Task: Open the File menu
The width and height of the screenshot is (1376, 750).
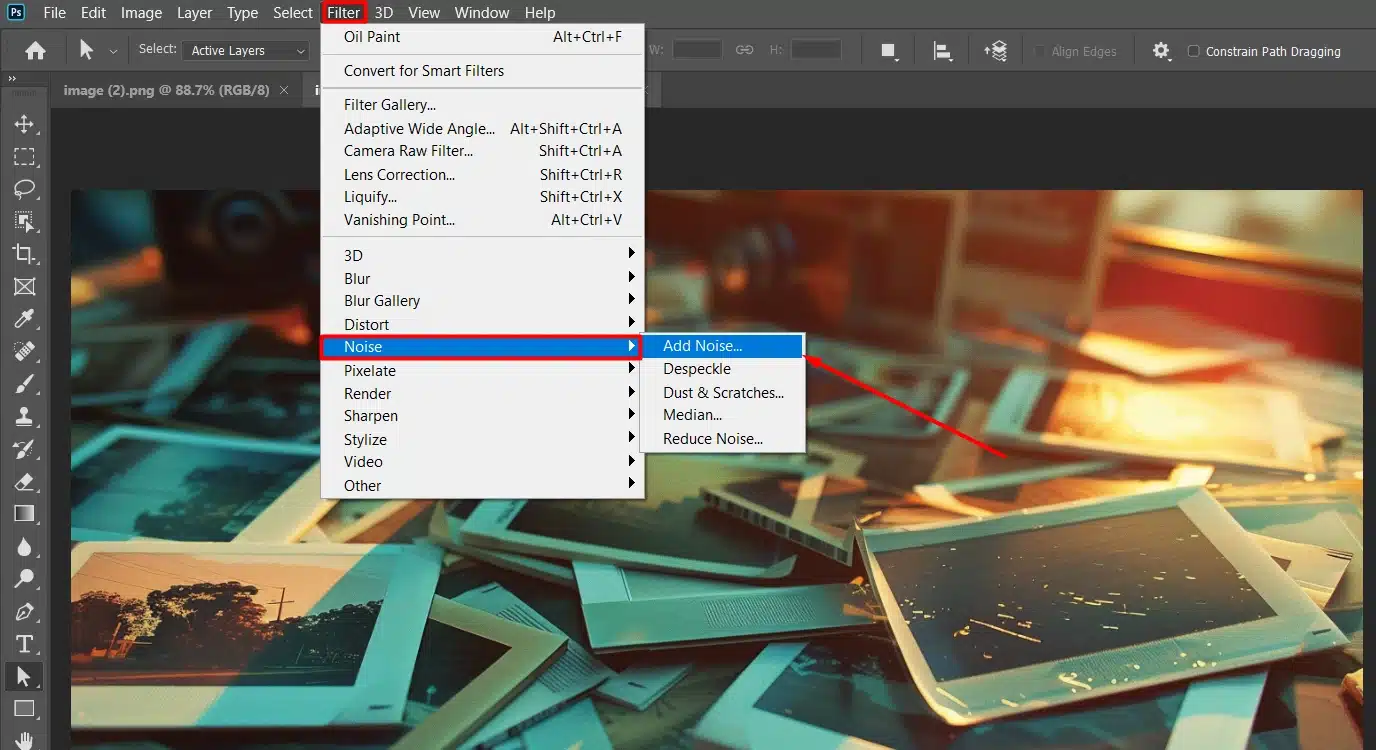Action: 54,13
